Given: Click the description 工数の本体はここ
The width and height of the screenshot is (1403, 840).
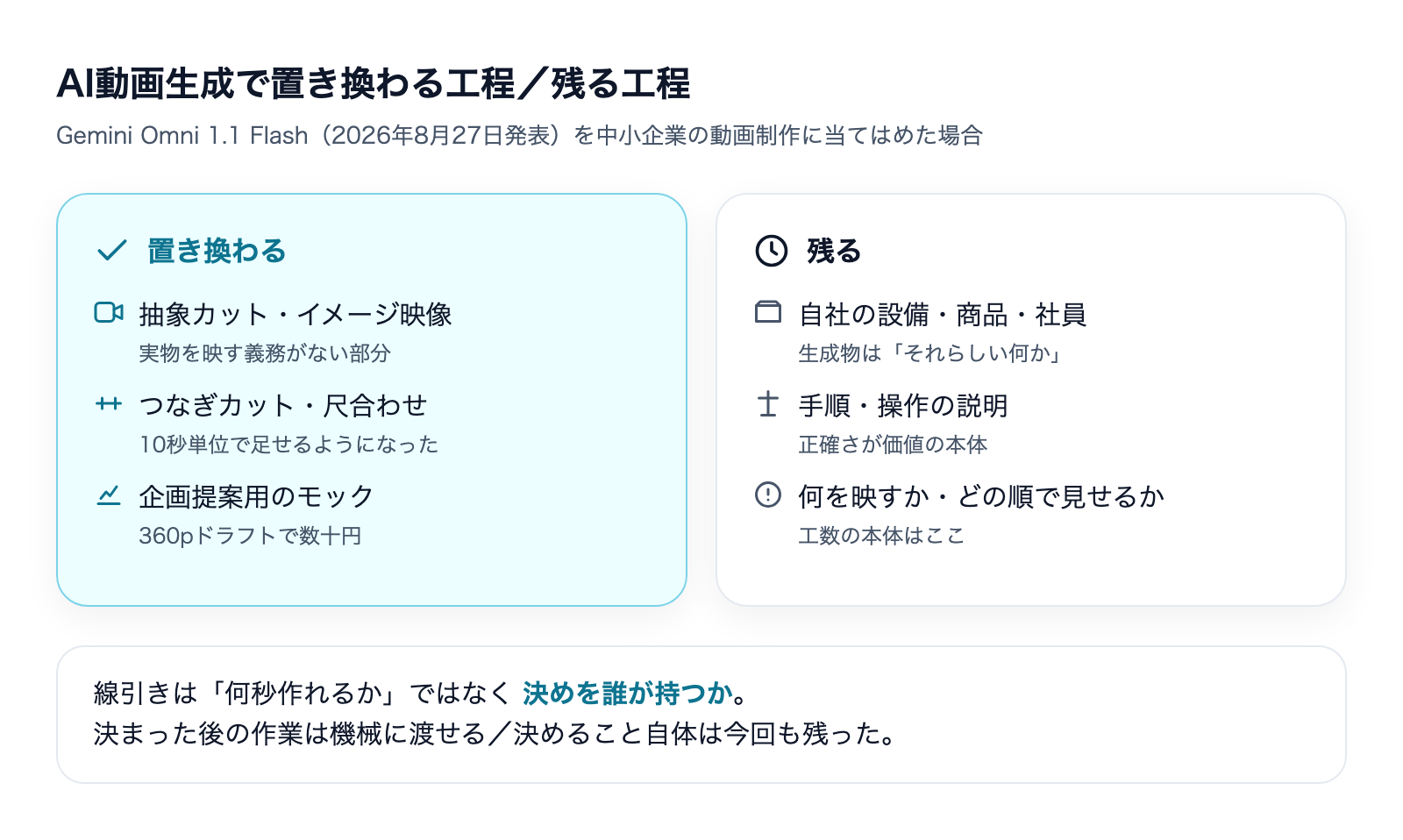Looking at the screenshot, I should (881, 536).
